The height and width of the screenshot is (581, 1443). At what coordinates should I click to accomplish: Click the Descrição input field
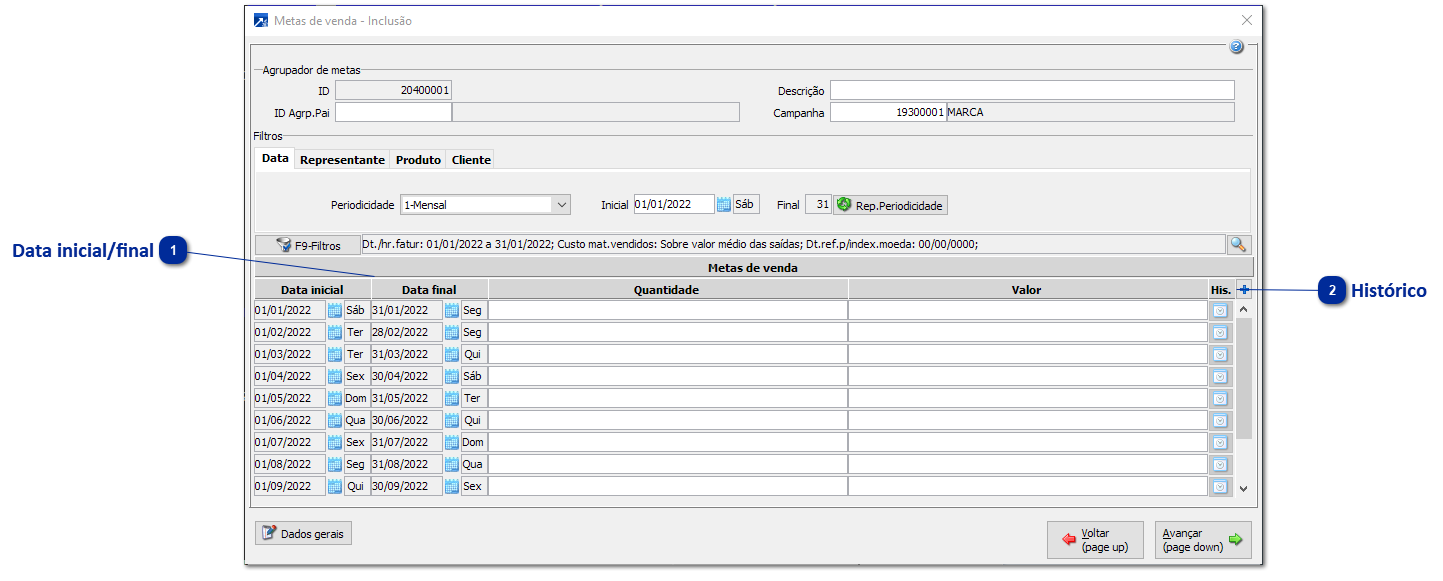coord(1032,90)
